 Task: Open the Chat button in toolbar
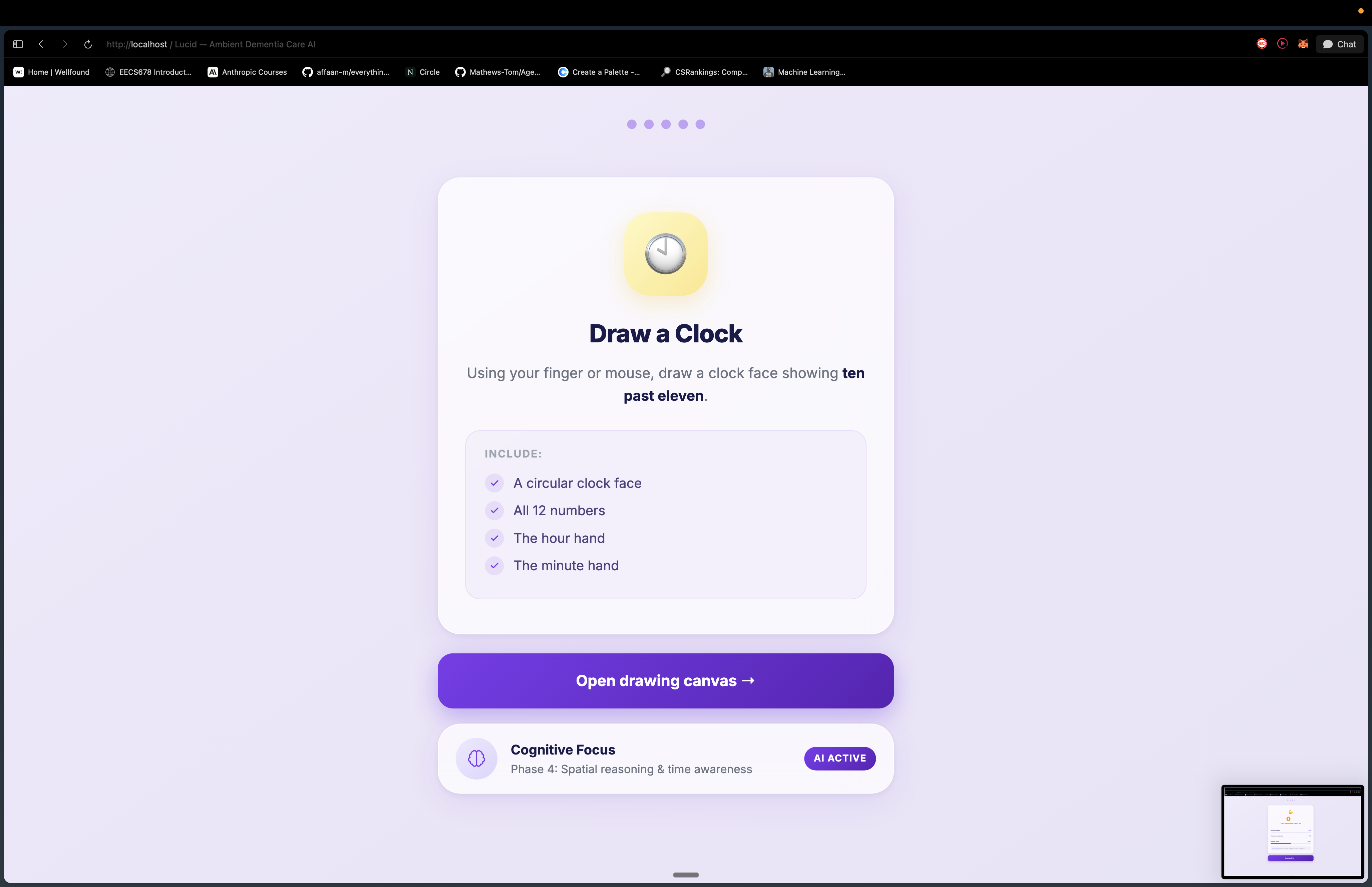click(1339, 44)
